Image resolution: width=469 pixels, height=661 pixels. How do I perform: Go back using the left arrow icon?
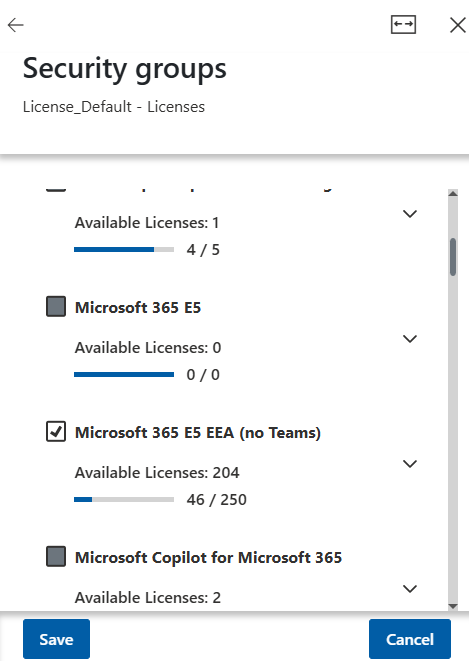coord(16,25)
